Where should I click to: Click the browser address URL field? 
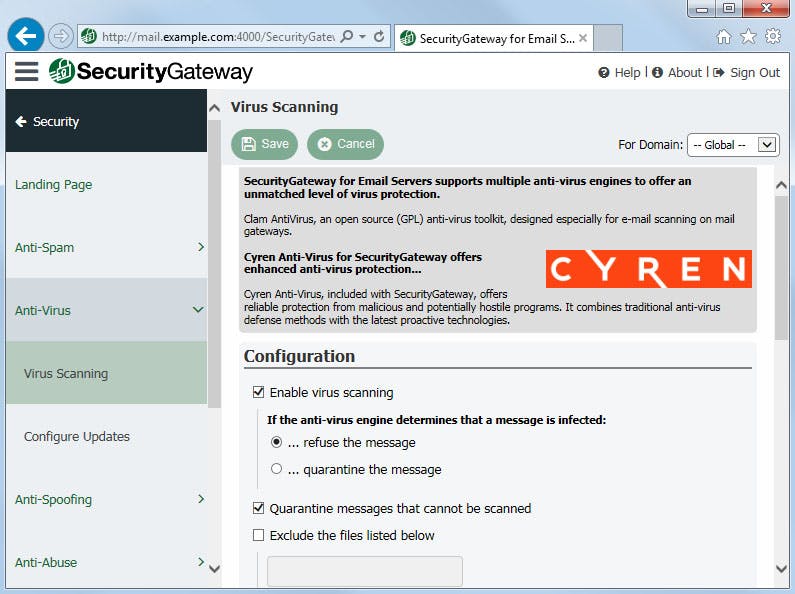(218, 36)
